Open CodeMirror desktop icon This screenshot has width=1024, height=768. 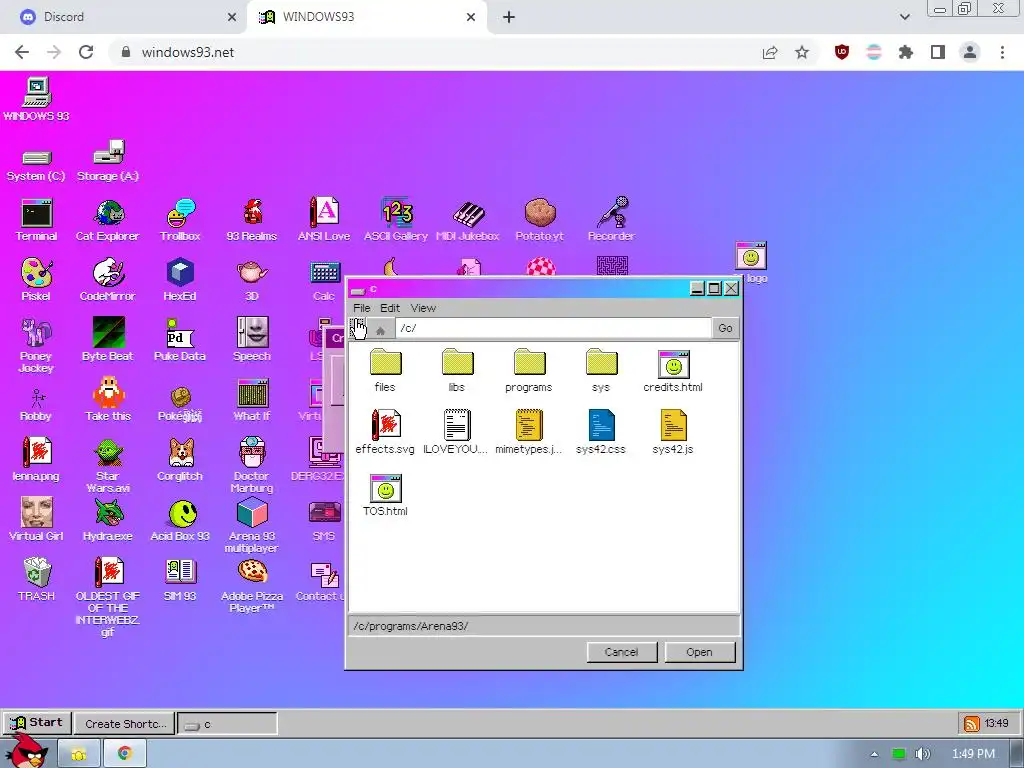point(108,280)
